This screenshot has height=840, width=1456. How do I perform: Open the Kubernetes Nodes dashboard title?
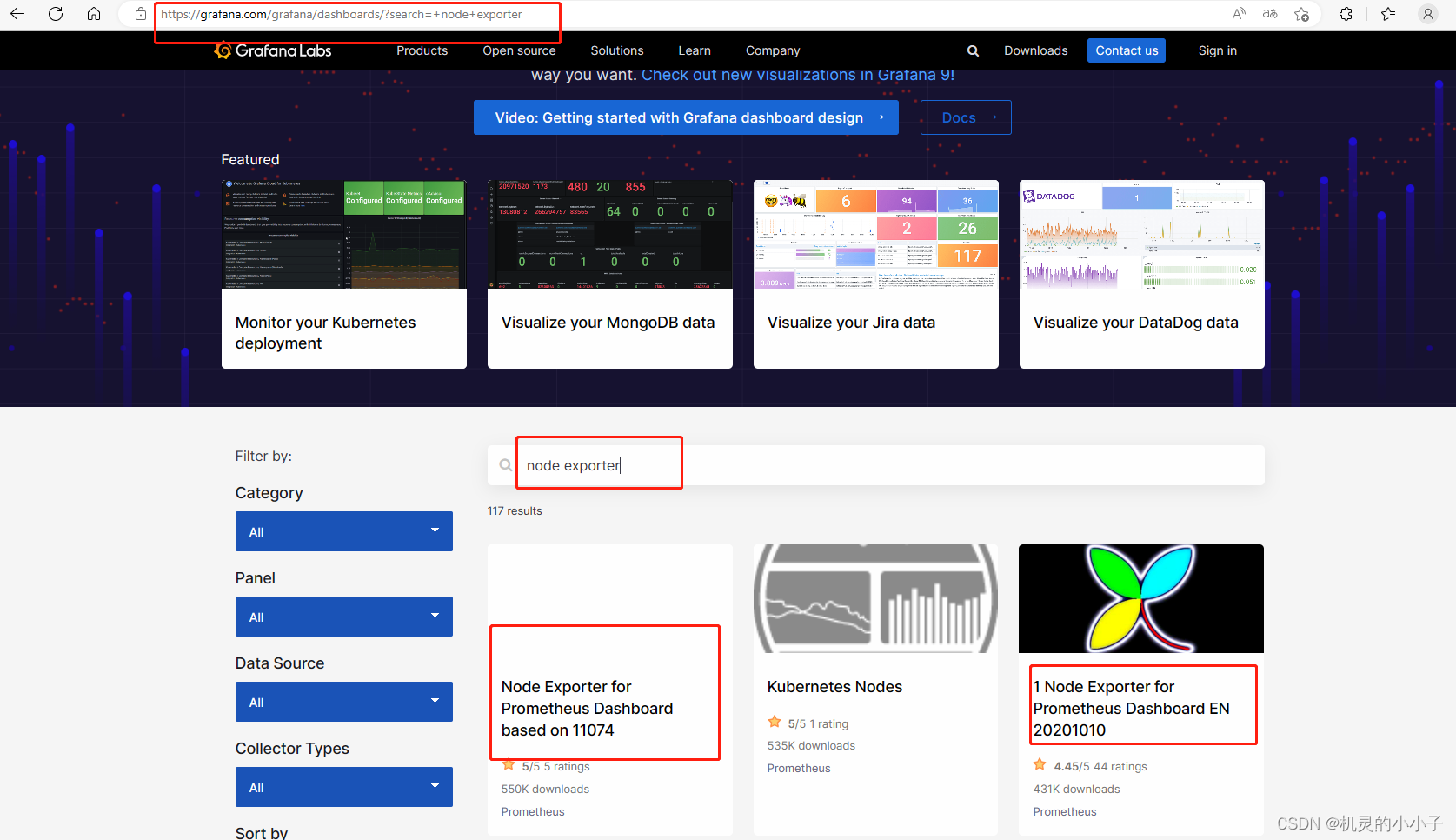pyautogui.click(x=834, y=687)
